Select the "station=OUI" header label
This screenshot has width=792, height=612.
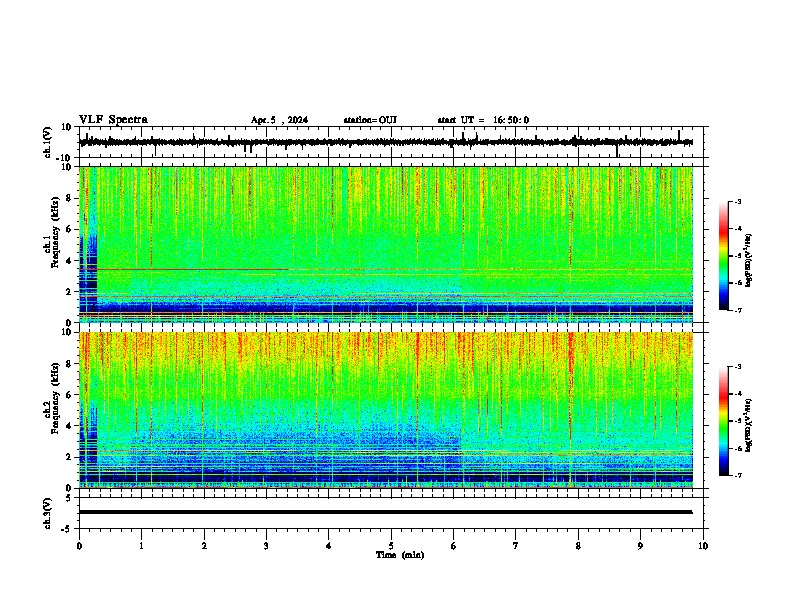(370, 120)
